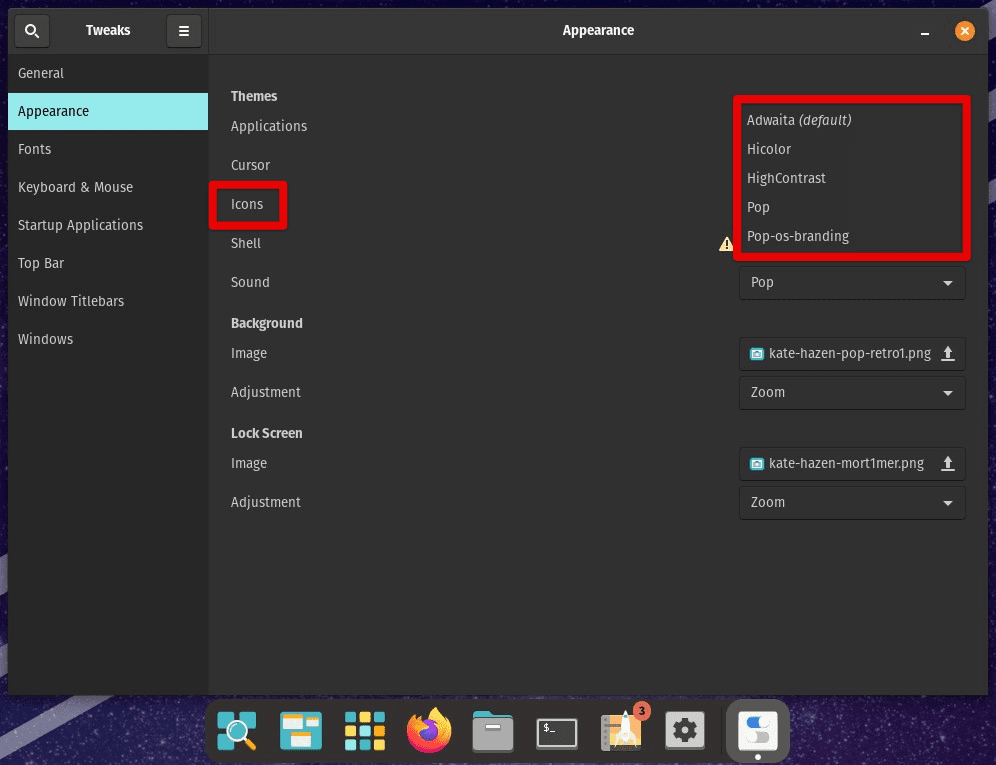Open the Background Adjustment dropdown showing Zoom

[851, 393]
